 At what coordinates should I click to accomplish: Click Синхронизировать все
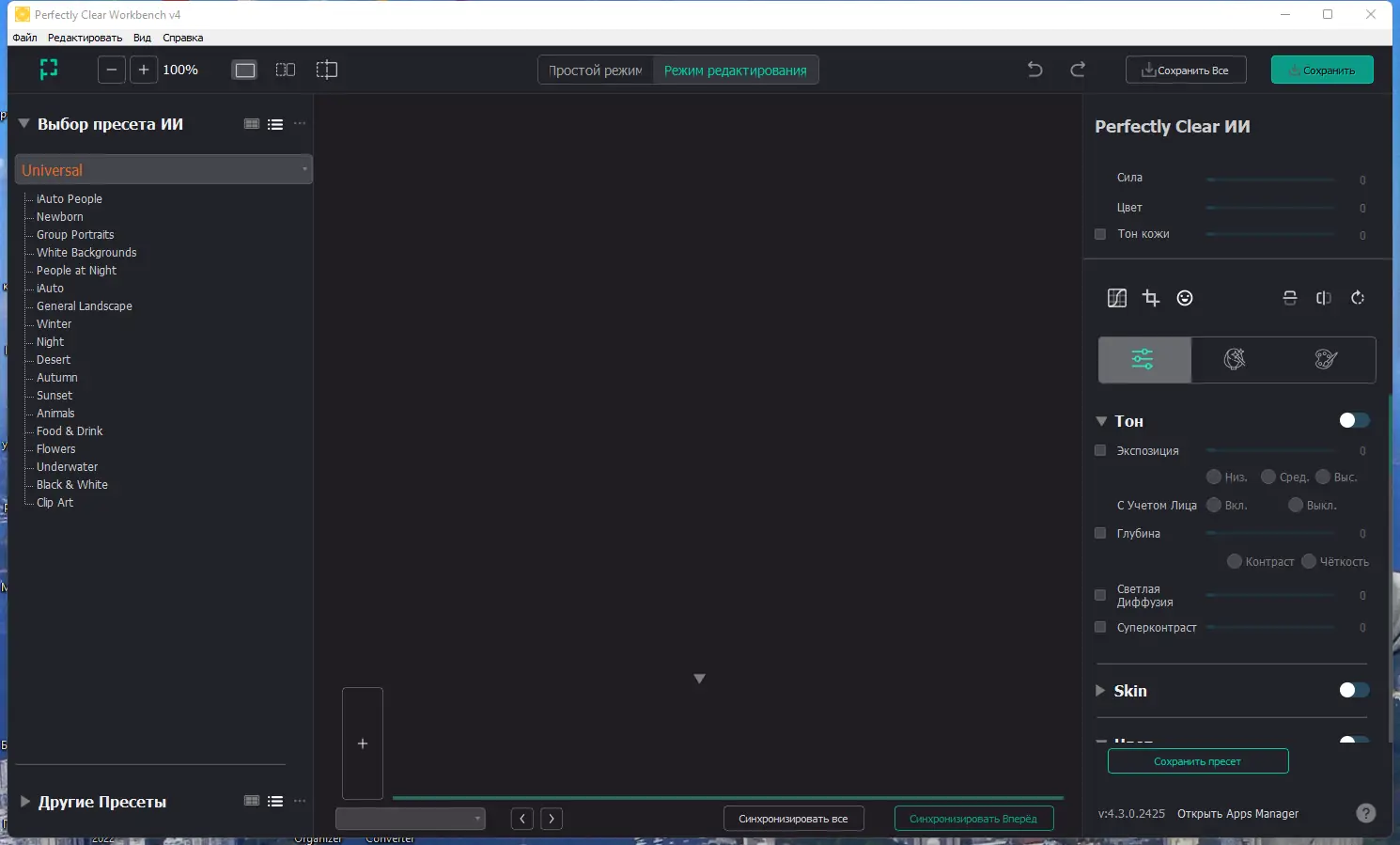click(x=793, y=819)
